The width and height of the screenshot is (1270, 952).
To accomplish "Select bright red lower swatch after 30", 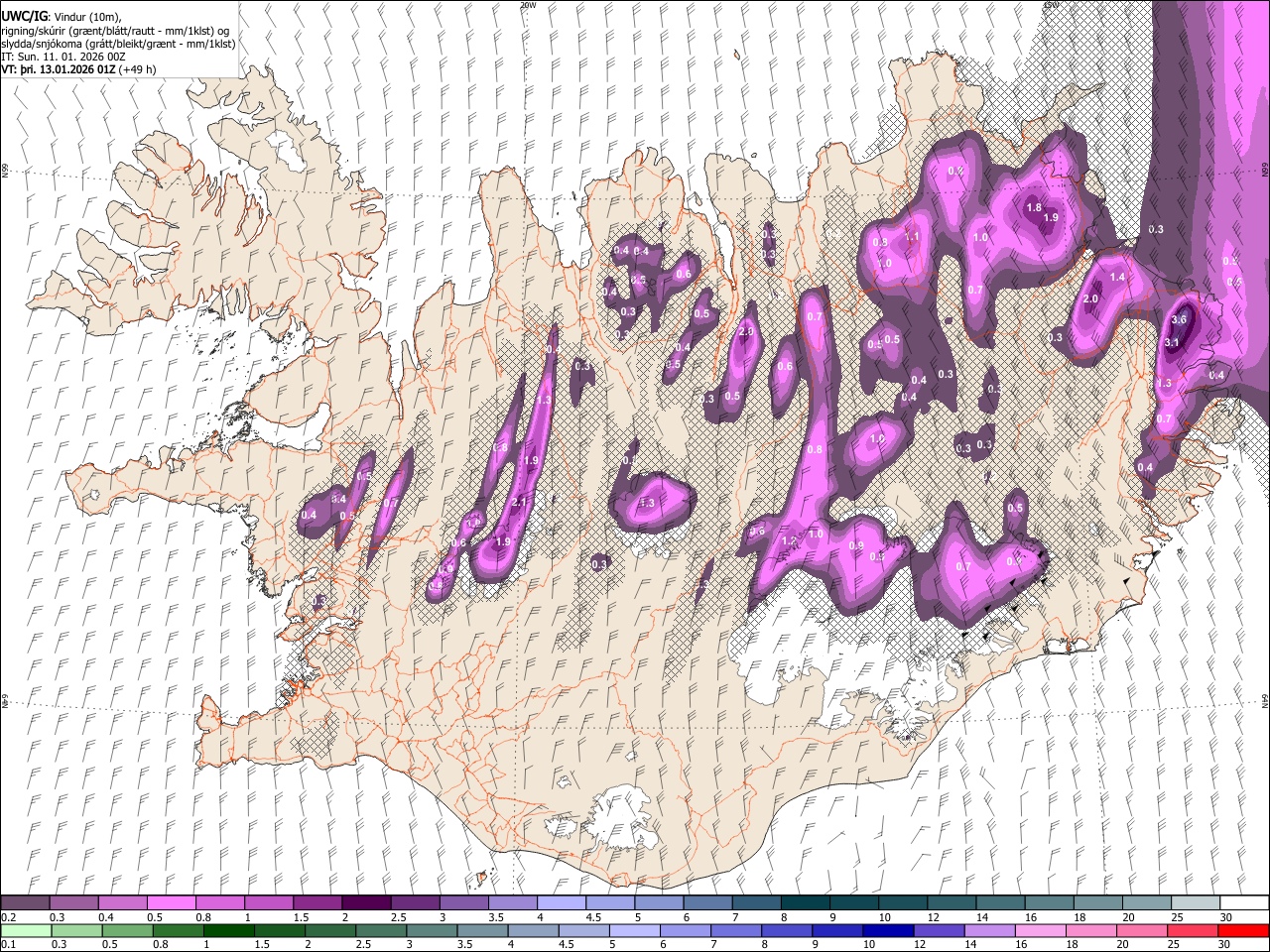I will tap(1244, 930).
